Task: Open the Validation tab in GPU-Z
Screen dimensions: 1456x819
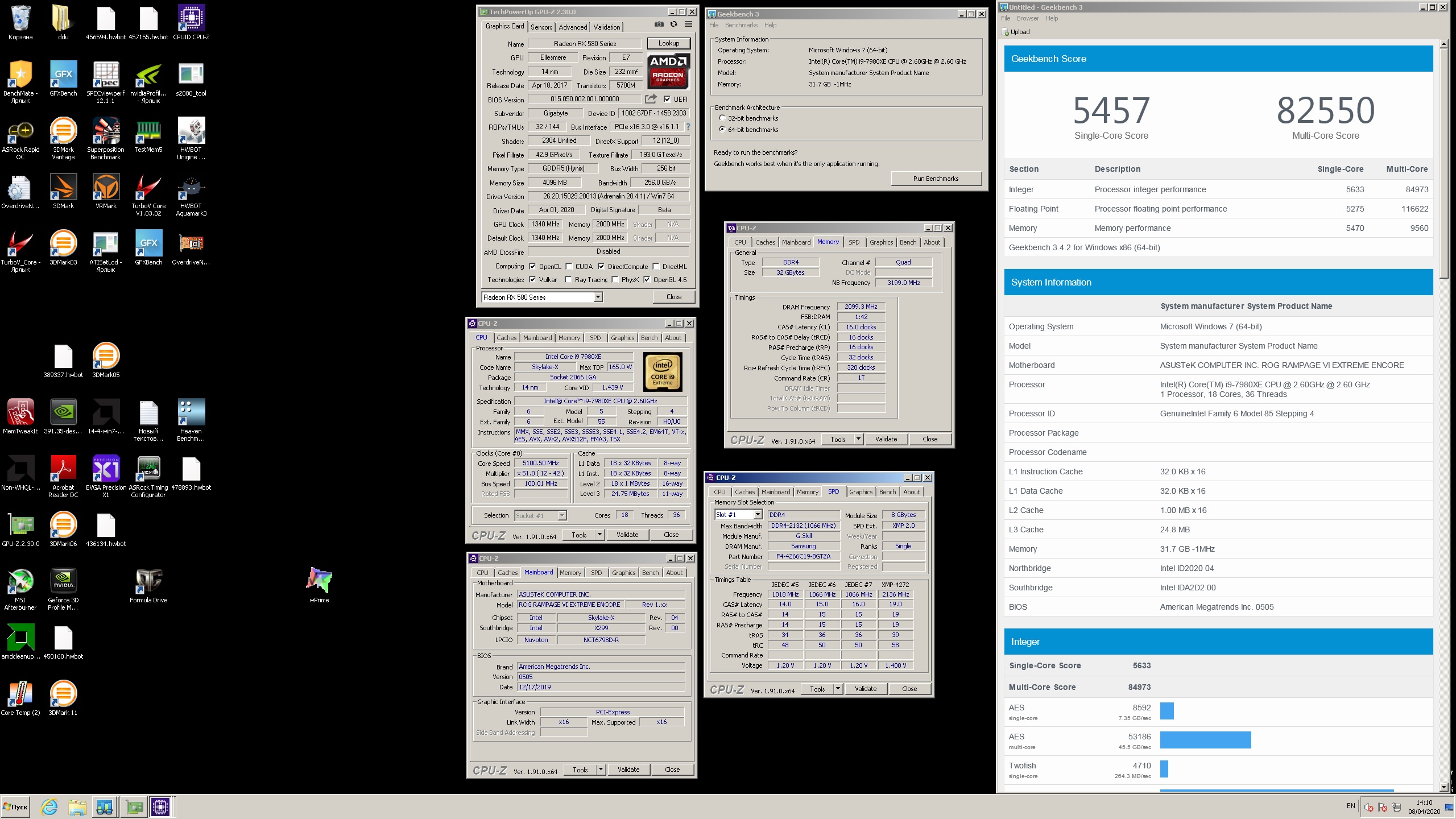Action: coord(607,27)
